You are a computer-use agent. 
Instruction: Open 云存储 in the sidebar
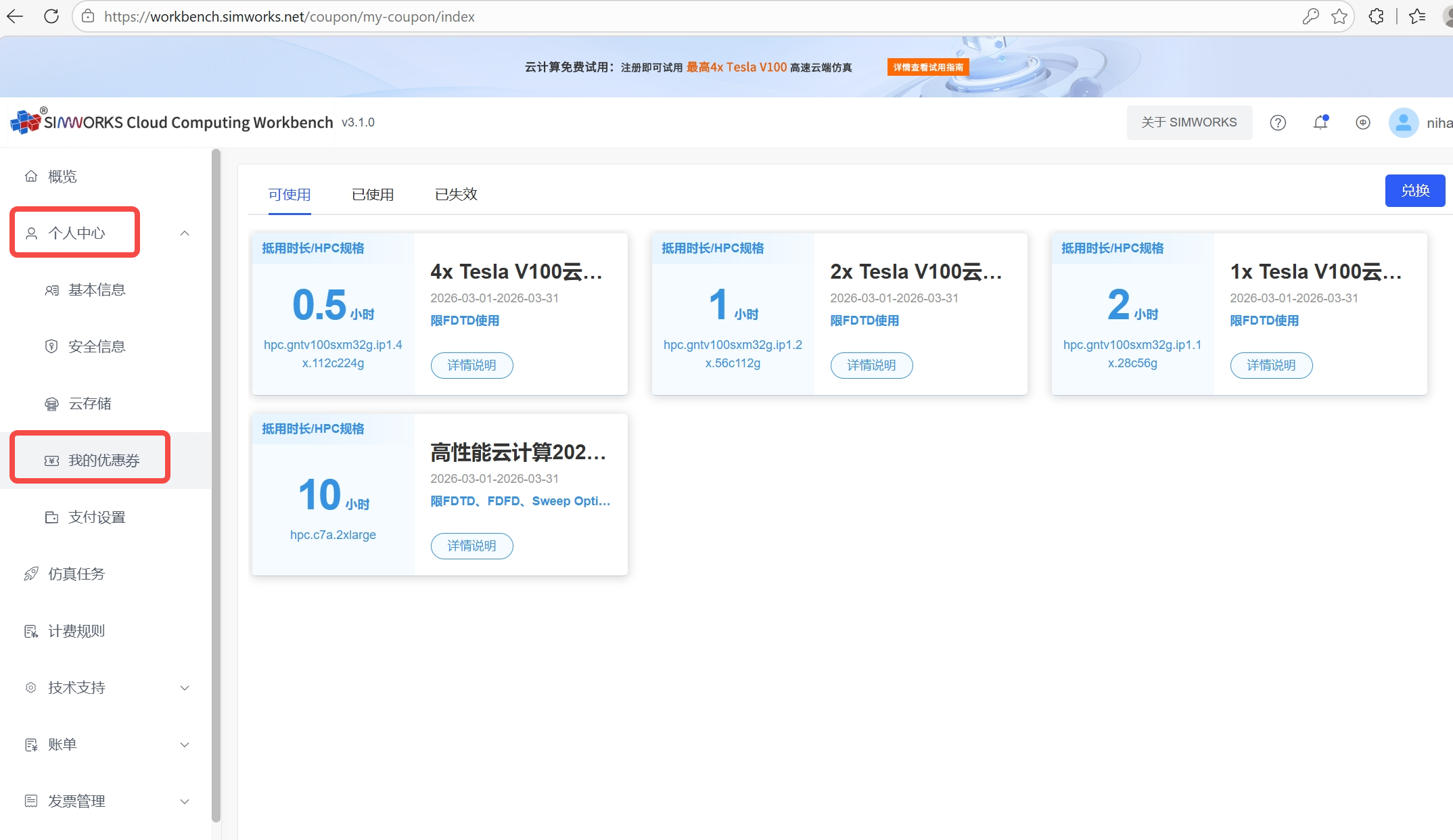[x=89, y=404]
